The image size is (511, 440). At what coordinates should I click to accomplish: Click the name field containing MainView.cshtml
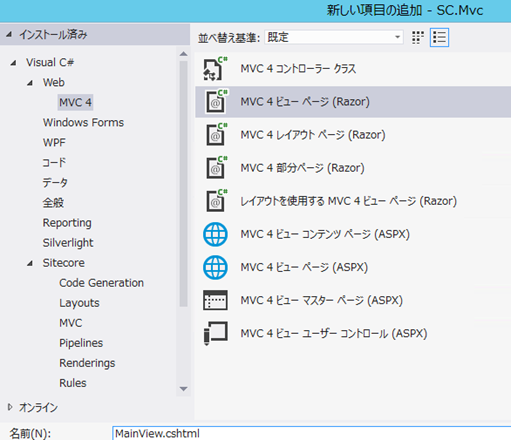click(x=311, y=433)
